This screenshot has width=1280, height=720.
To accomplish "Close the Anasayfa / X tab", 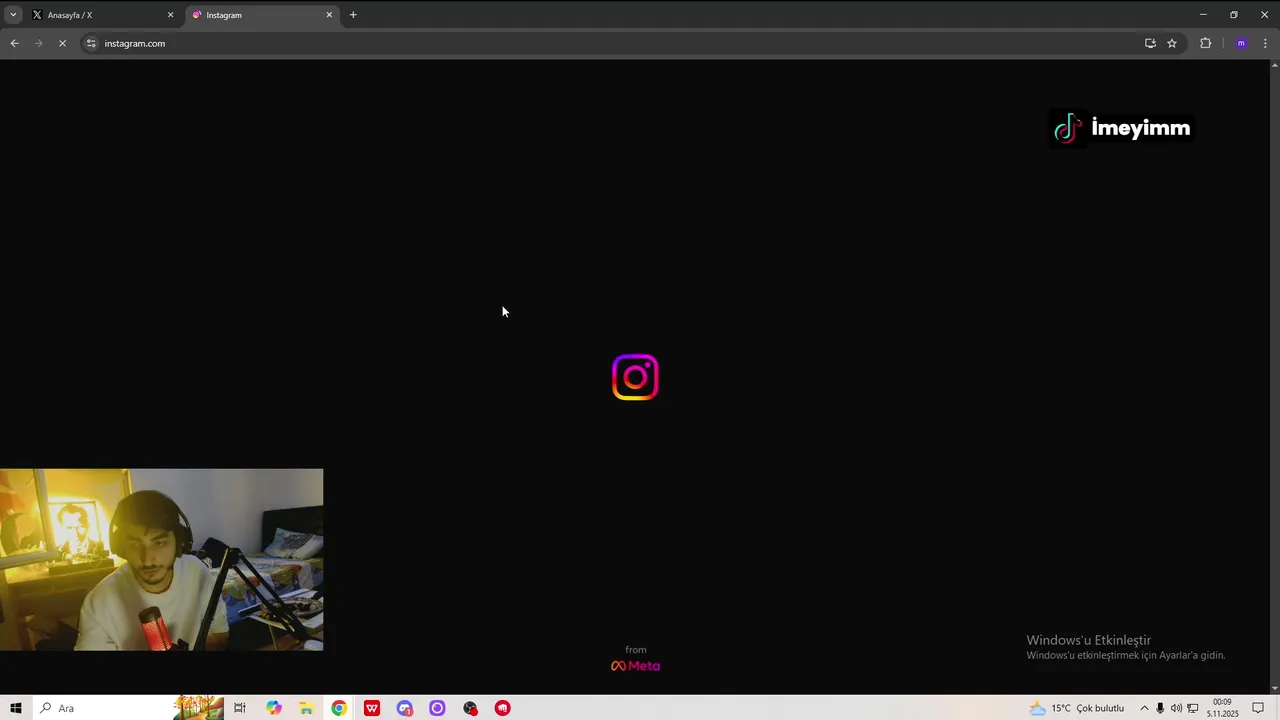I will point(170,15).
